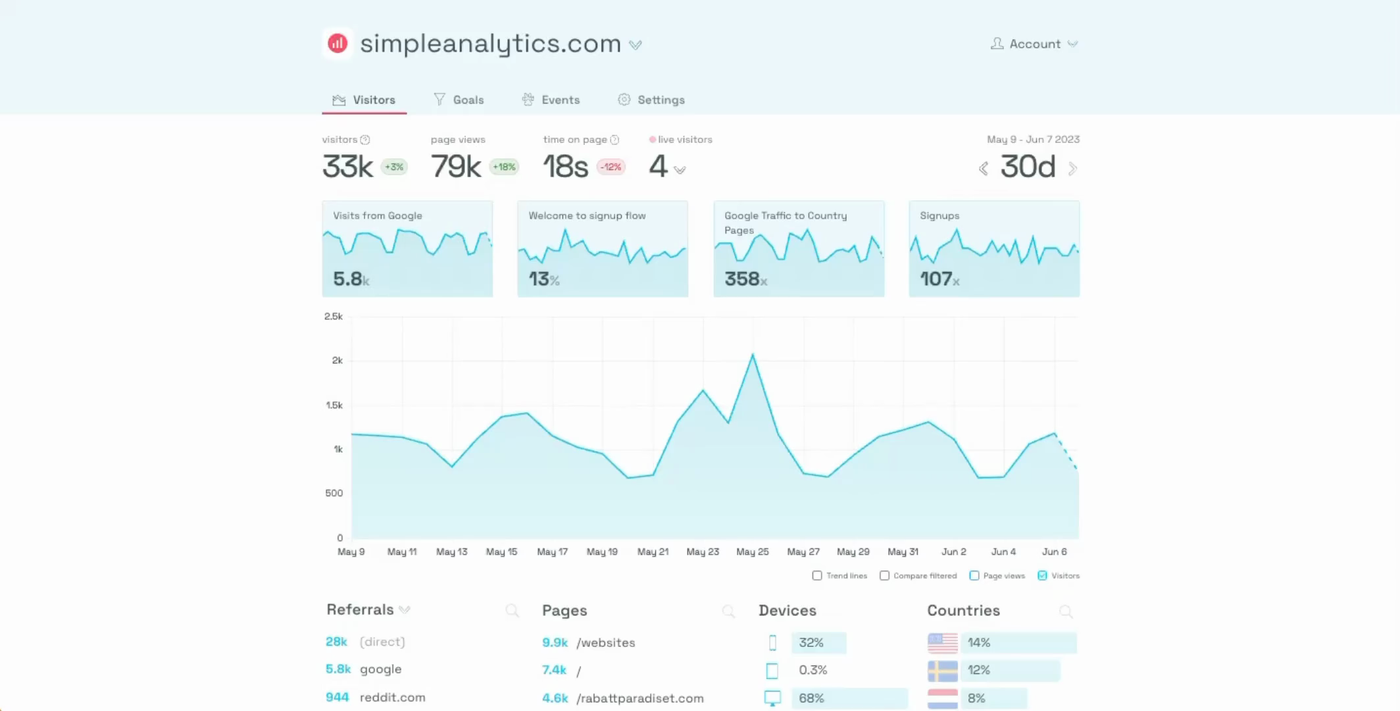The width and height of the screenshot is (1400, 711).
Task: Select the mobile phone device icon
Action: [x=771, y=642]
